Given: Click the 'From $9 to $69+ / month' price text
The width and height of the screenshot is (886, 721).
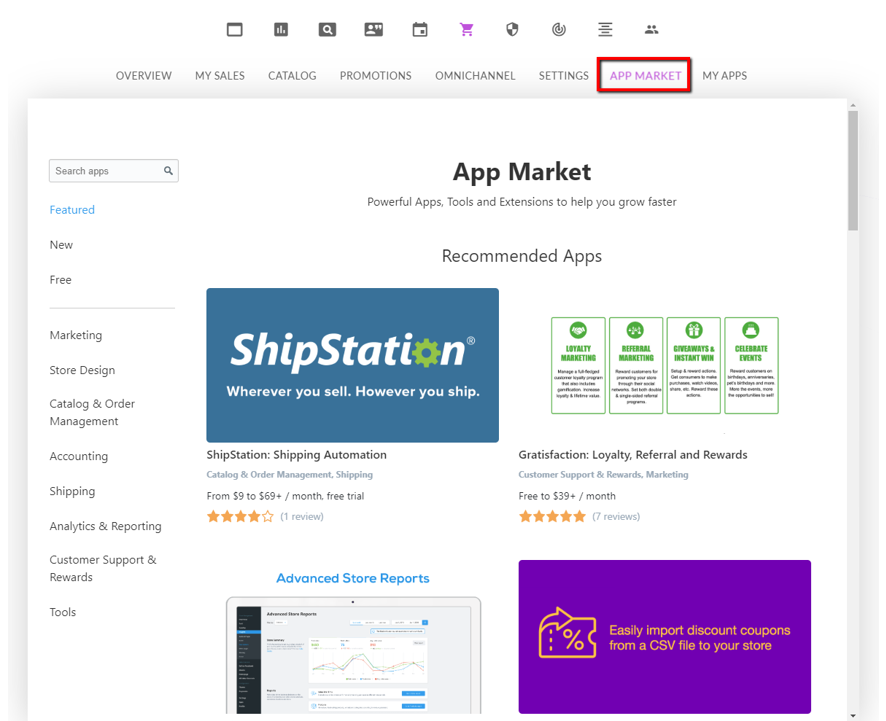Looking at the screenshot, I should pos(285,496).
